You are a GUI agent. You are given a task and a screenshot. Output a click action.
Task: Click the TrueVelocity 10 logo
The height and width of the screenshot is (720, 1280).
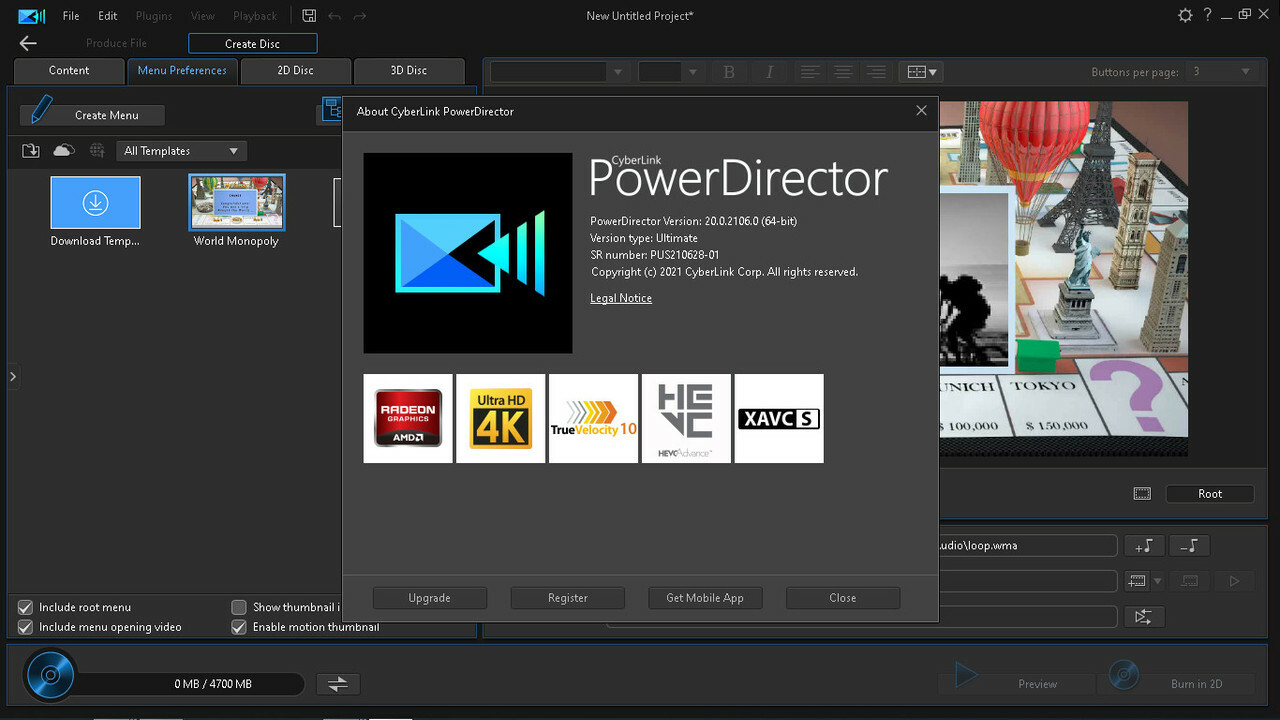tap(594, 418)
